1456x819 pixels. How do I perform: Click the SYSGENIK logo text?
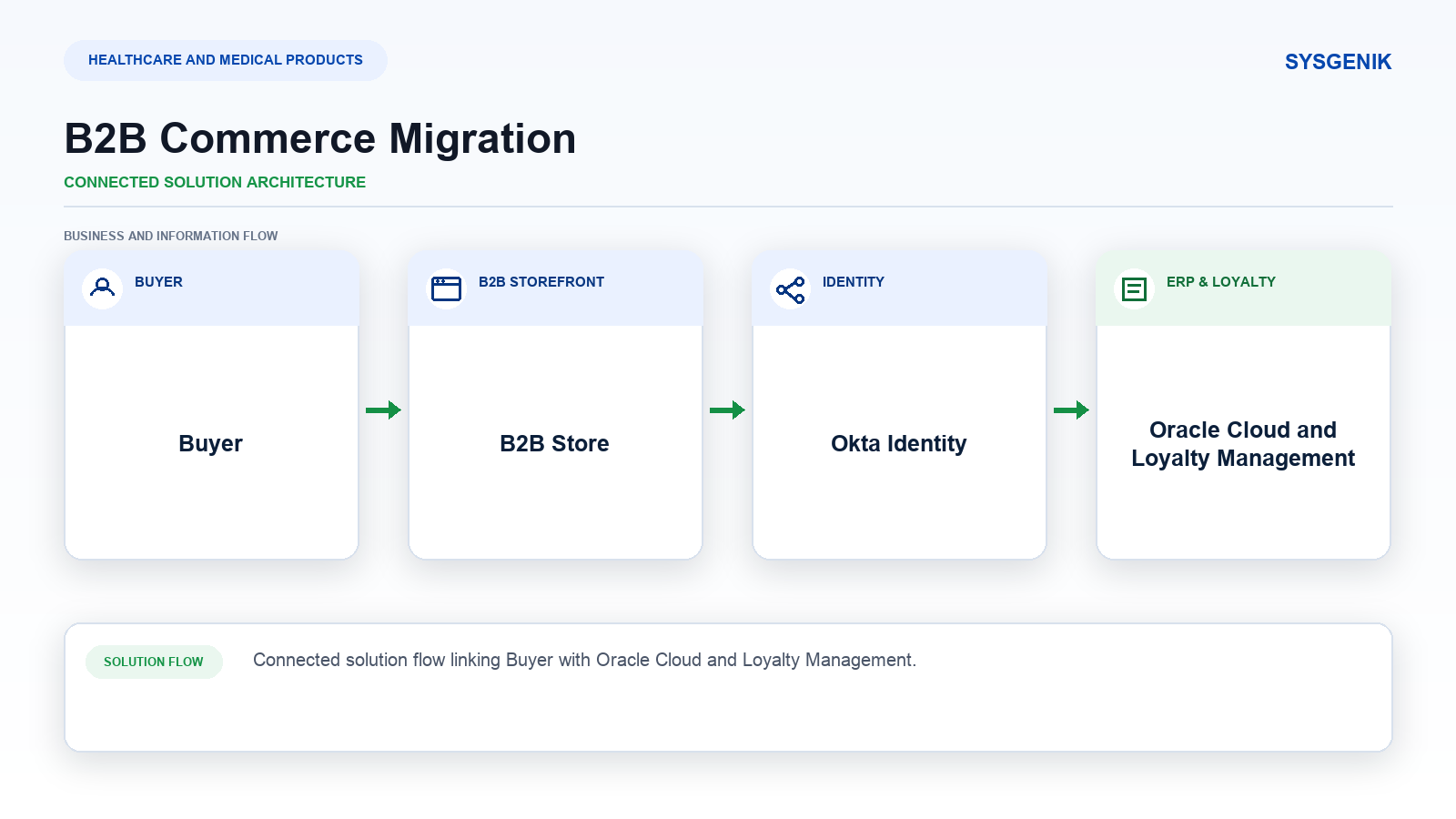coord(1338,62)
